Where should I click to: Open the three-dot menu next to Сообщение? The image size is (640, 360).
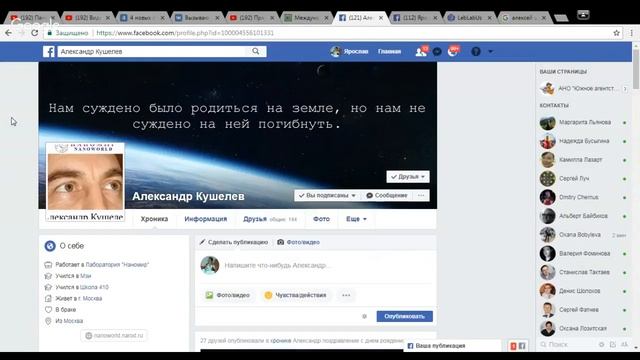pyautogui.click(x=421, y=196)
